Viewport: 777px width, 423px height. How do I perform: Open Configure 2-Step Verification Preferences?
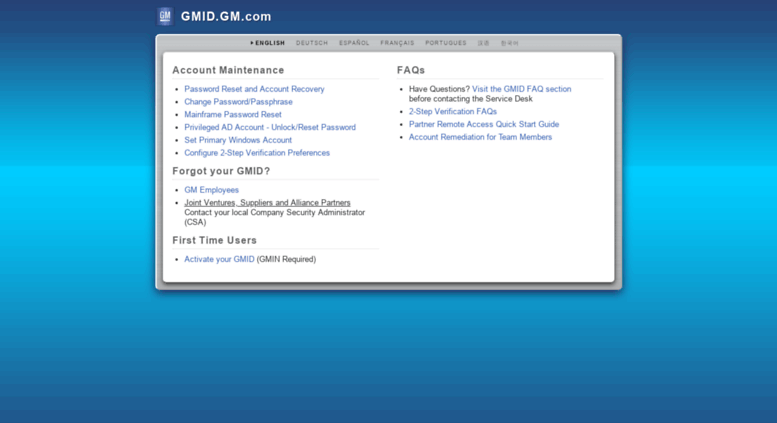coord(257,153)
